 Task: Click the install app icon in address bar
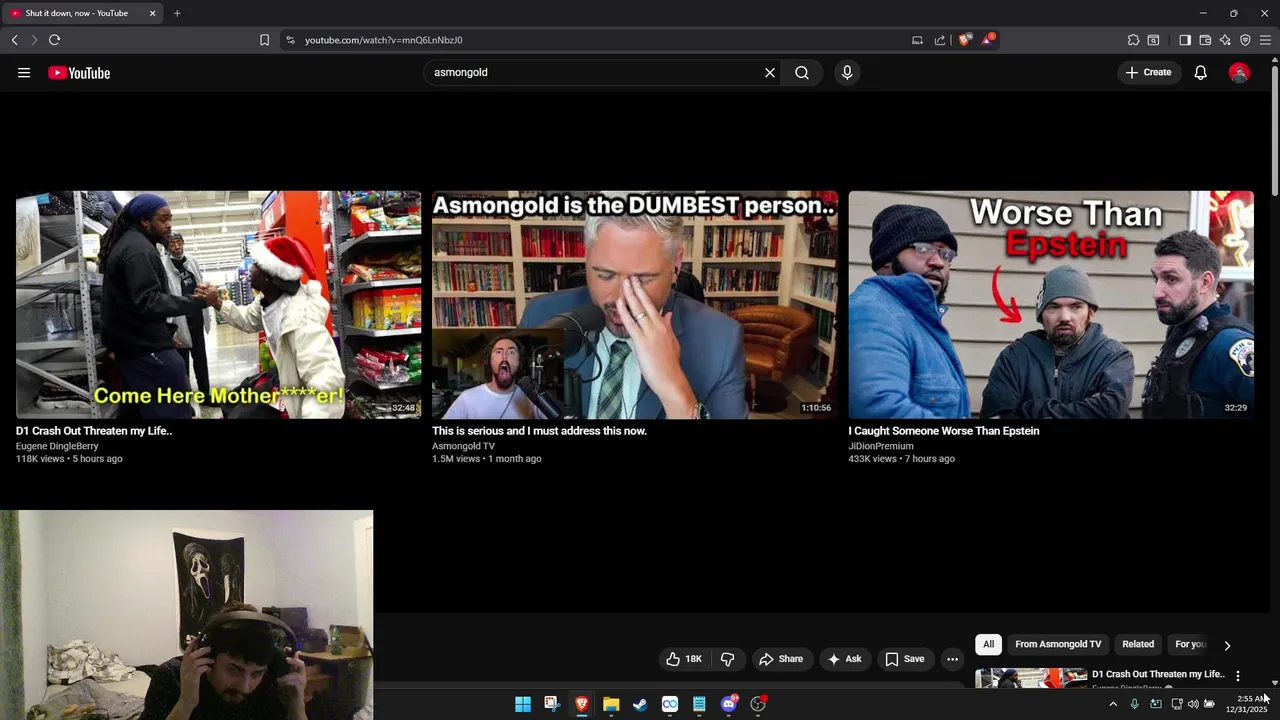[917, 40]
